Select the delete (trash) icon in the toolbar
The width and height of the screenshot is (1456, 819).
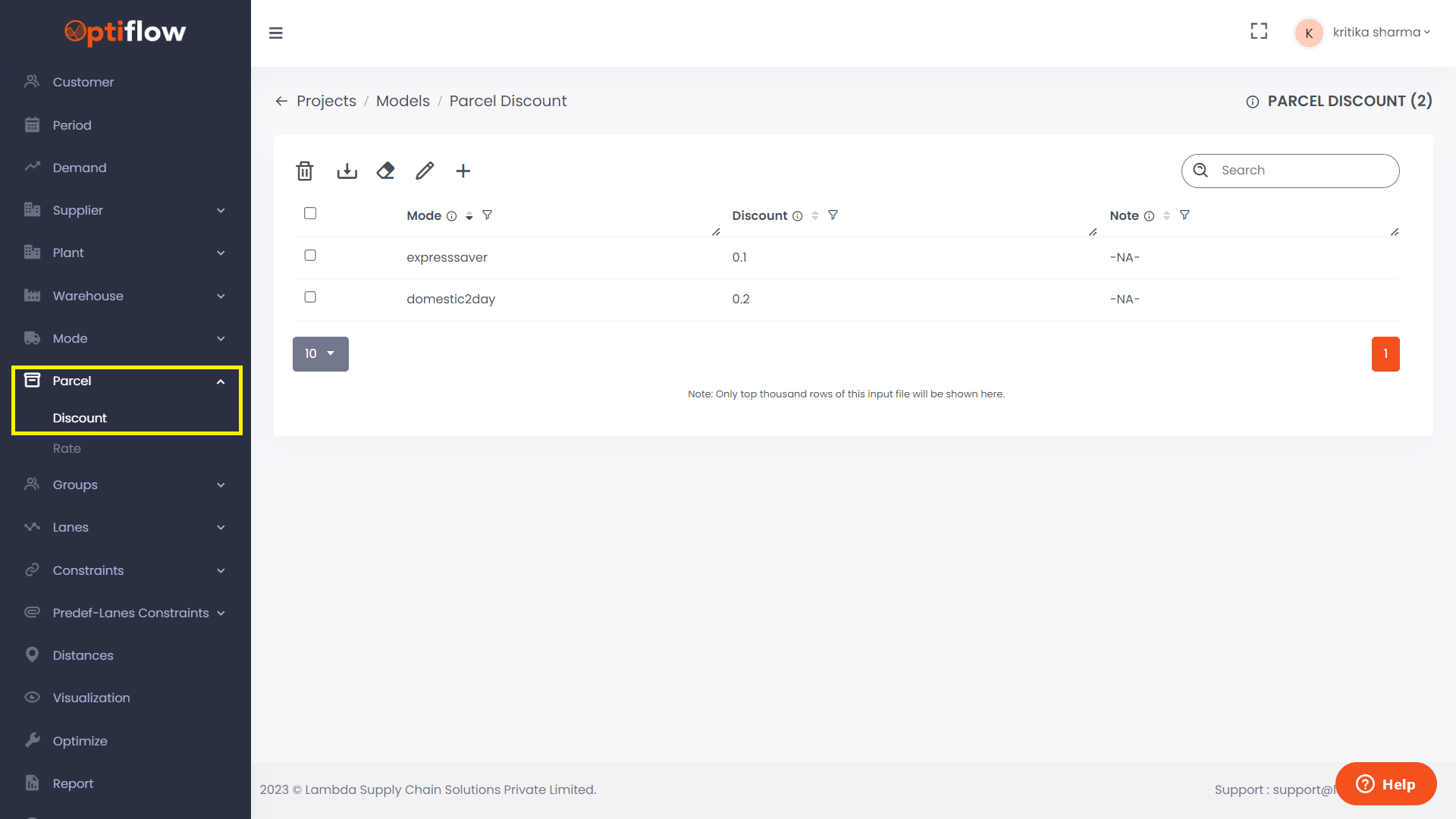pyautogui.click(x=304, y=171)
